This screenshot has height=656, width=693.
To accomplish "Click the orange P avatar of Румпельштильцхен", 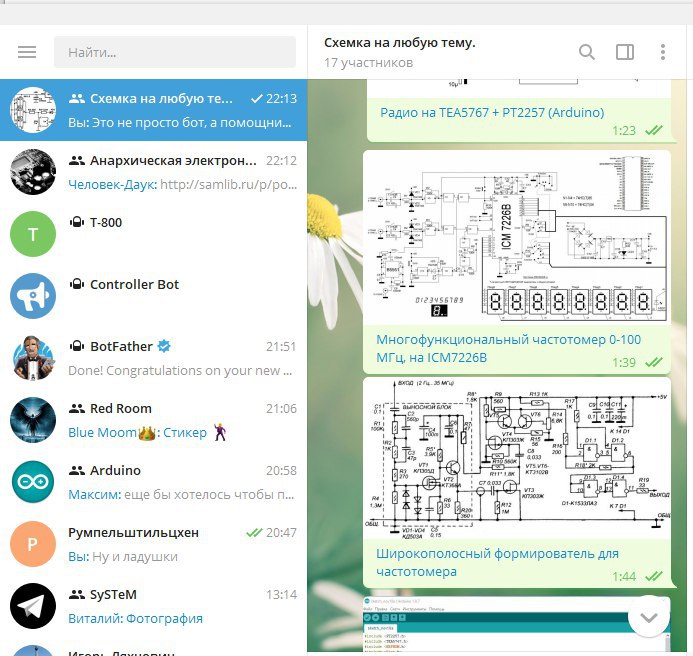I will click(33, 544).
